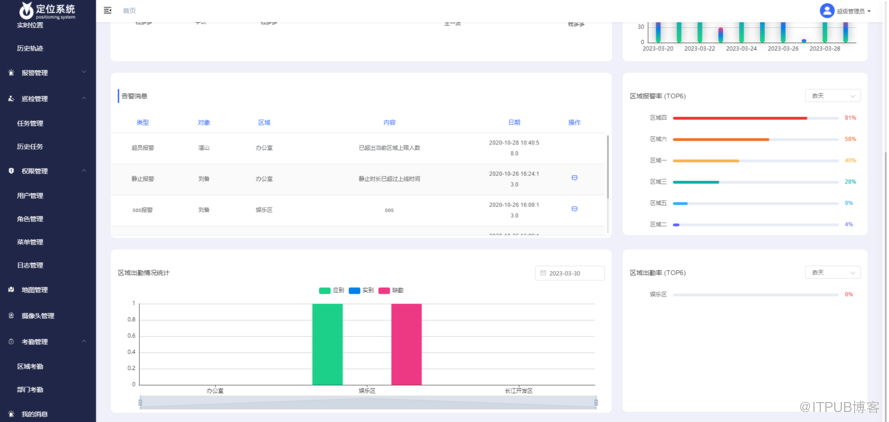Click the 区域四 red progress bar

pyautogui.click(x=740, y=118)
